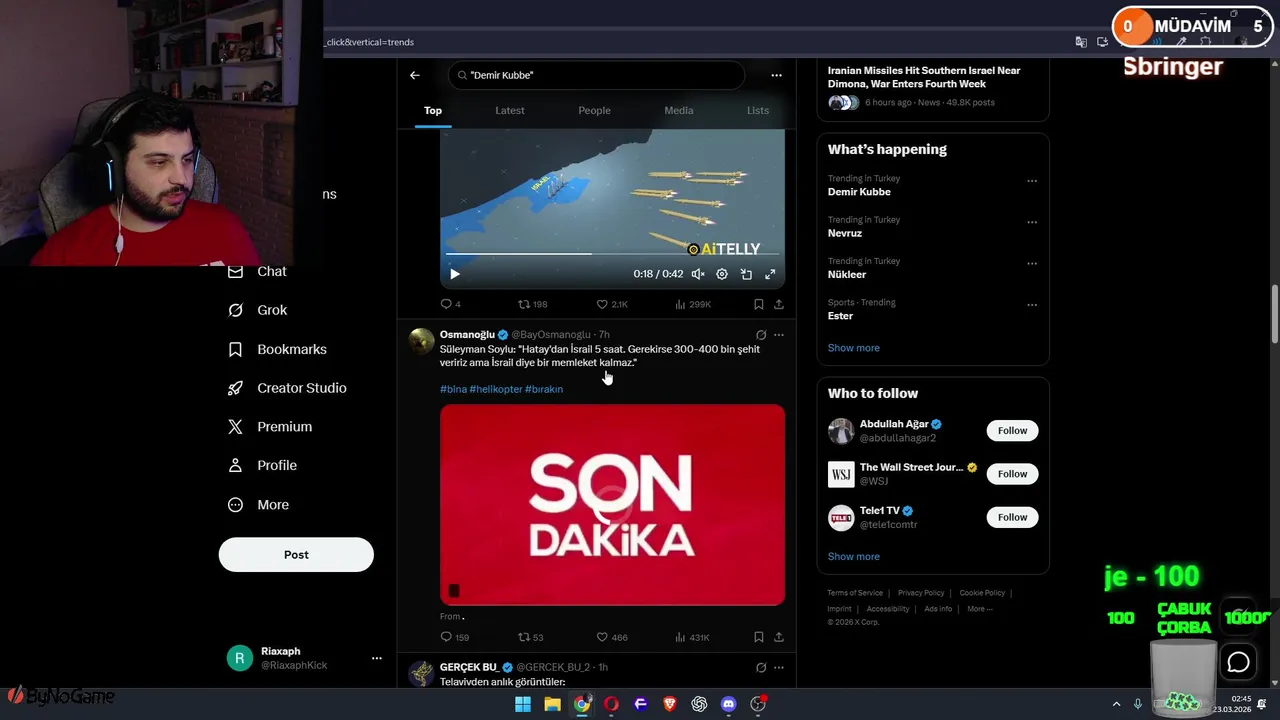Open File Explorer from the taskbar

pyautogui.click(x=552, y=704)
